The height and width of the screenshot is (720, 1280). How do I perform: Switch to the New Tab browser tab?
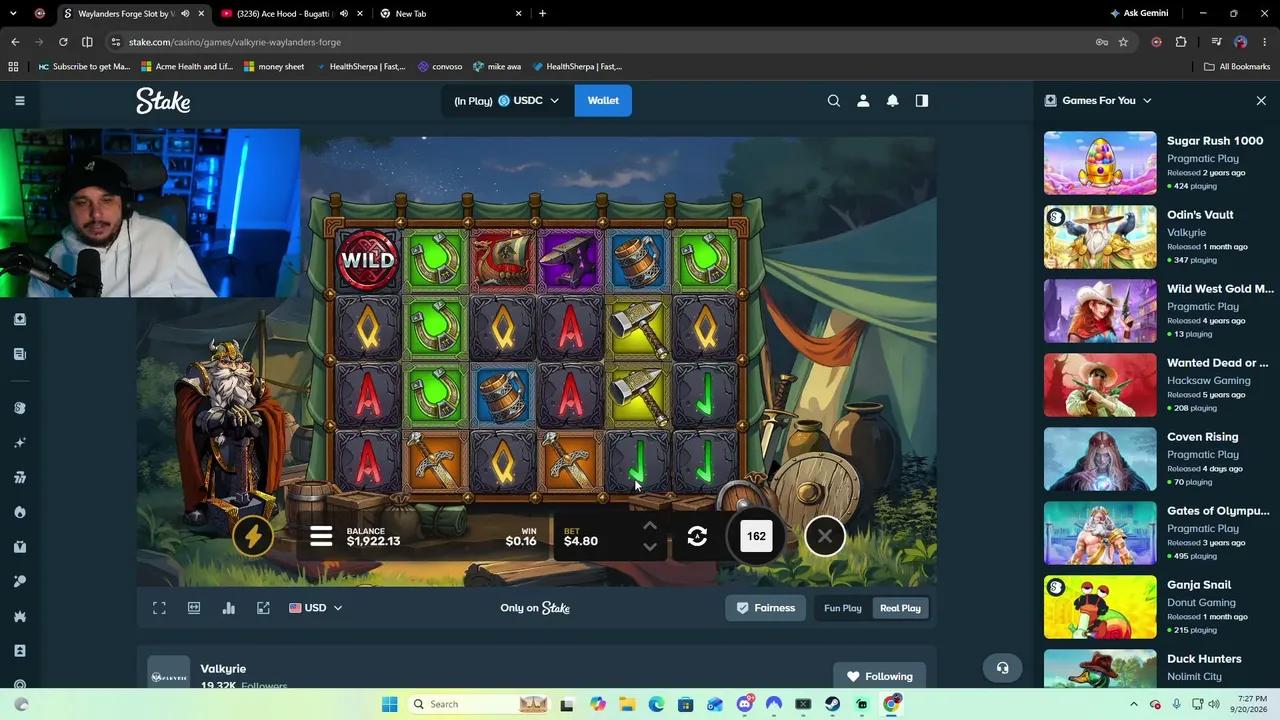[451, 14]
